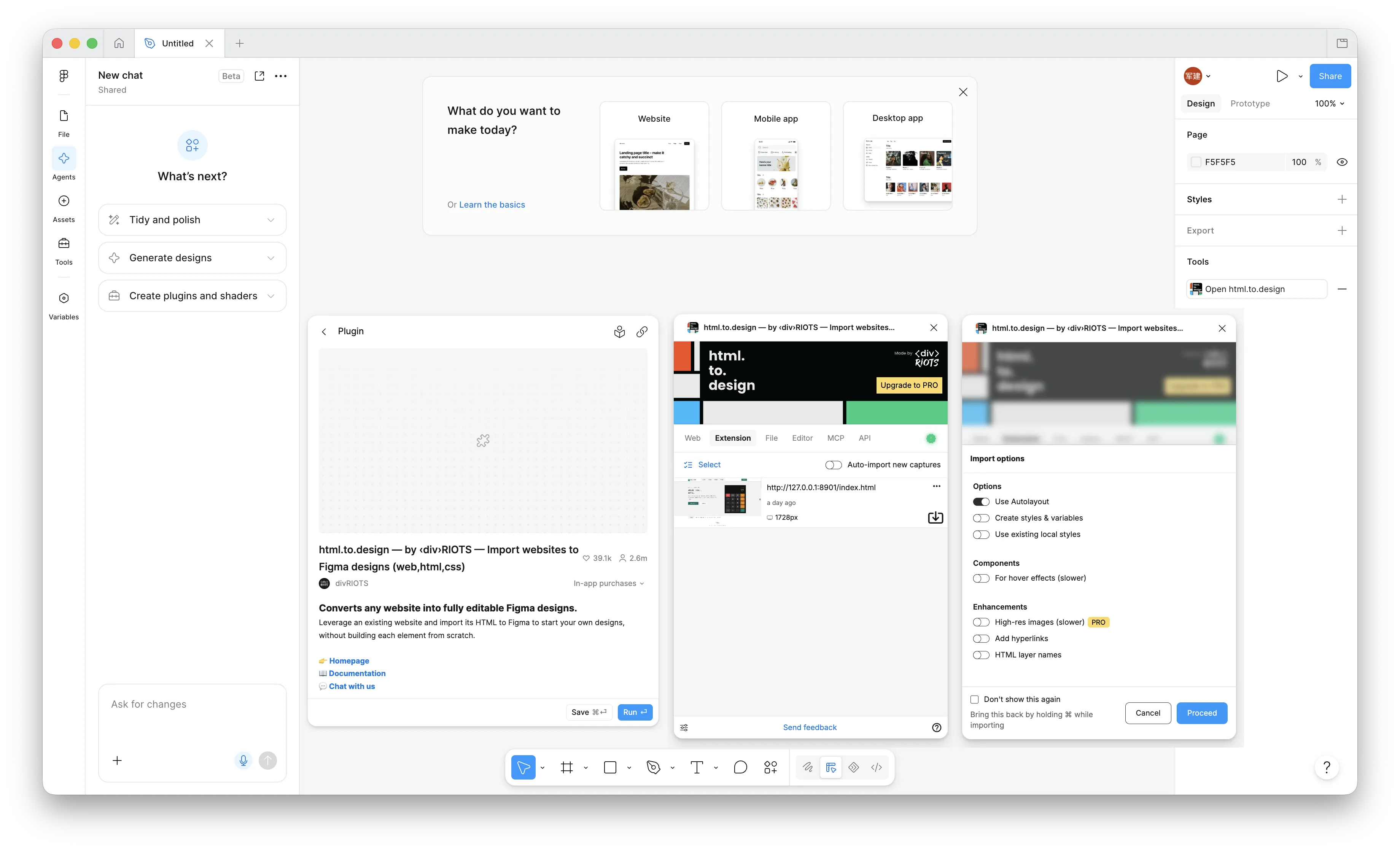Pop out the chat in new window
The height and width of the screenshot is (851, 1400).
(260, 76)
